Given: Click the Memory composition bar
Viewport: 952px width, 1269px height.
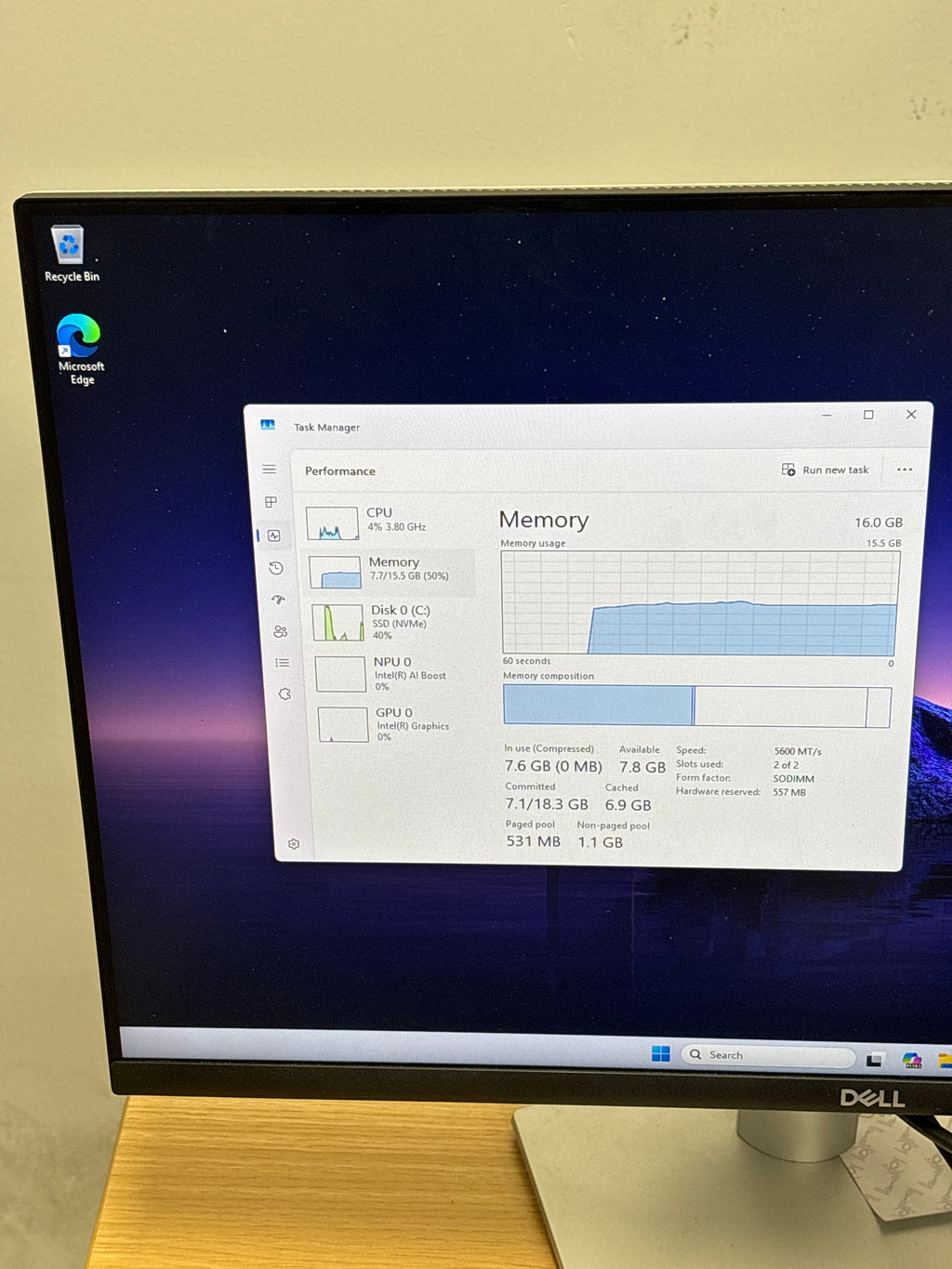Looking at the screenshot, I should tap(697, 706).
